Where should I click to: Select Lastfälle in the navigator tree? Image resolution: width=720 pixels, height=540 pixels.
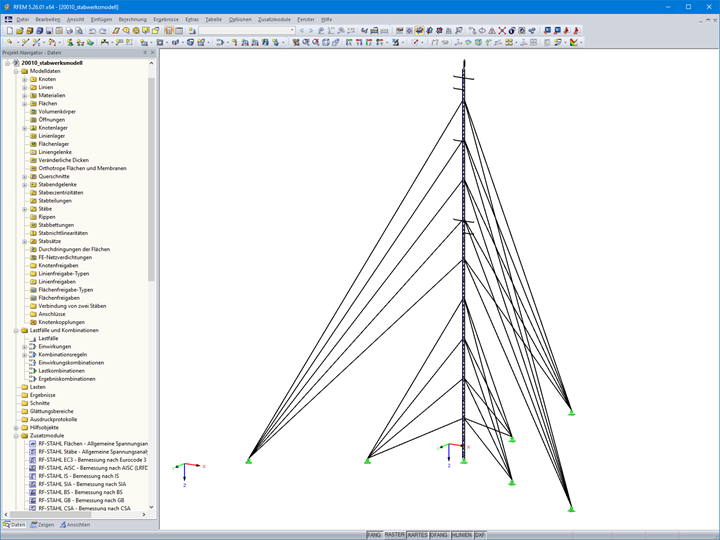pos(48,338)
